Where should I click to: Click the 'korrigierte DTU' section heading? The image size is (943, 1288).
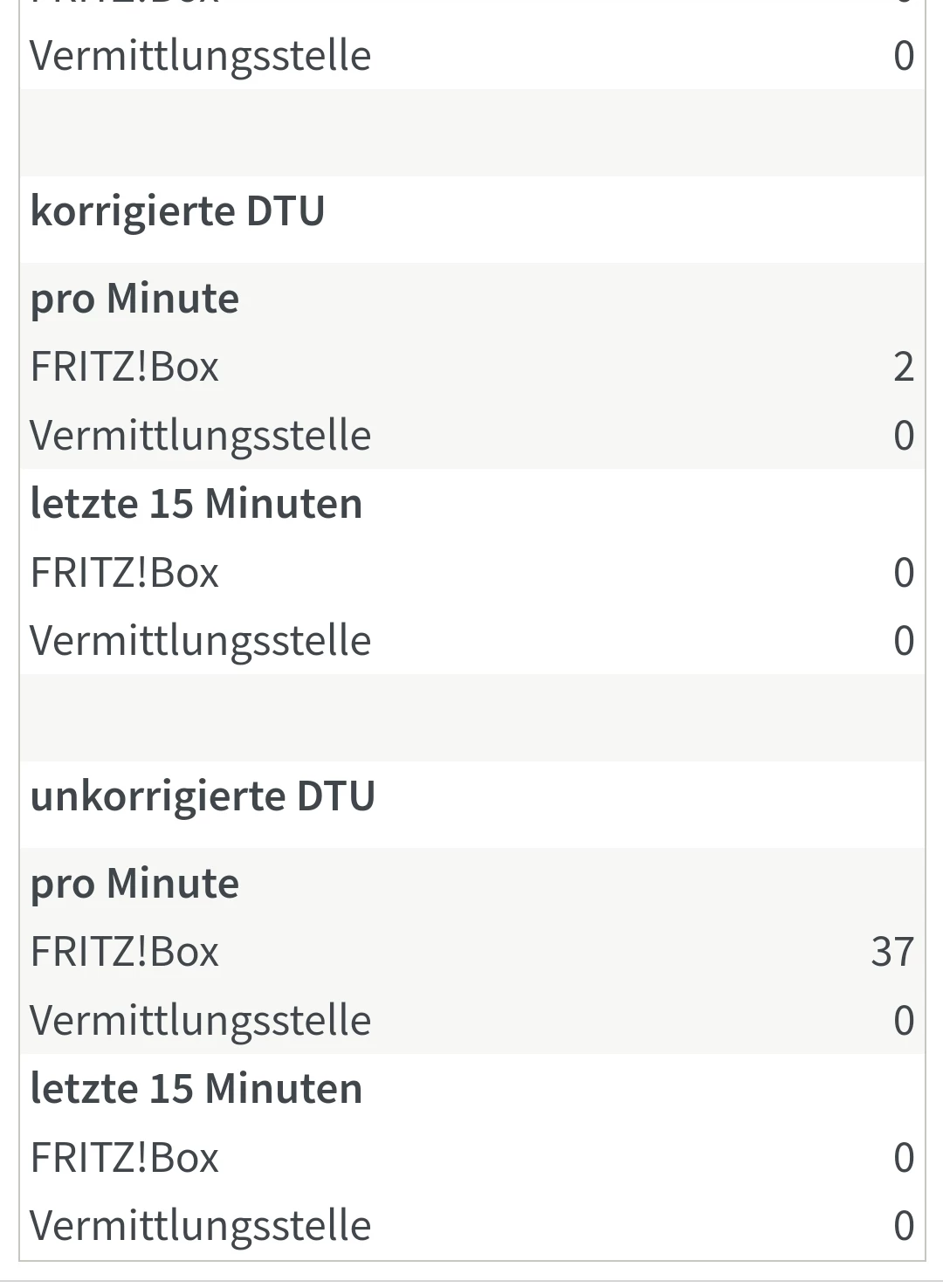click(177, 211)
